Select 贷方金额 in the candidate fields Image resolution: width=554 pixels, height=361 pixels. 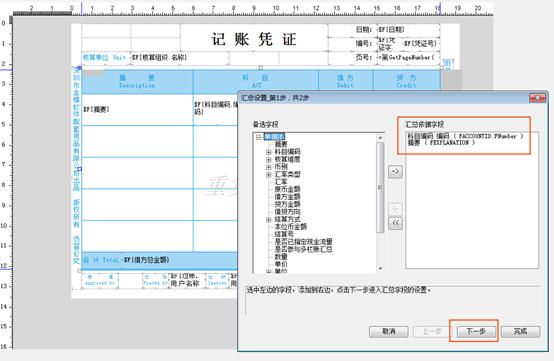pyautogui.click(x=287, y=204)
